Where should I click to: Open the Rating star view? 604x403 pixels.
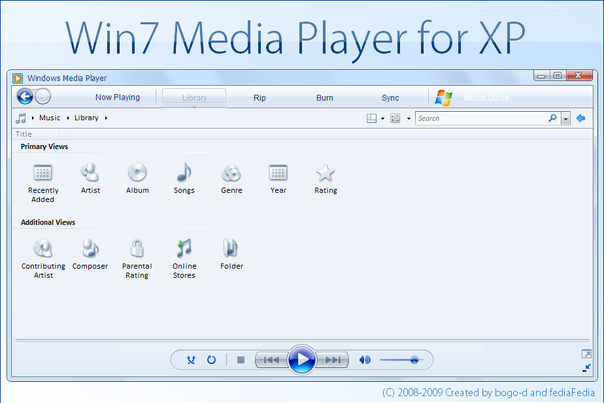tap(325, 178)
